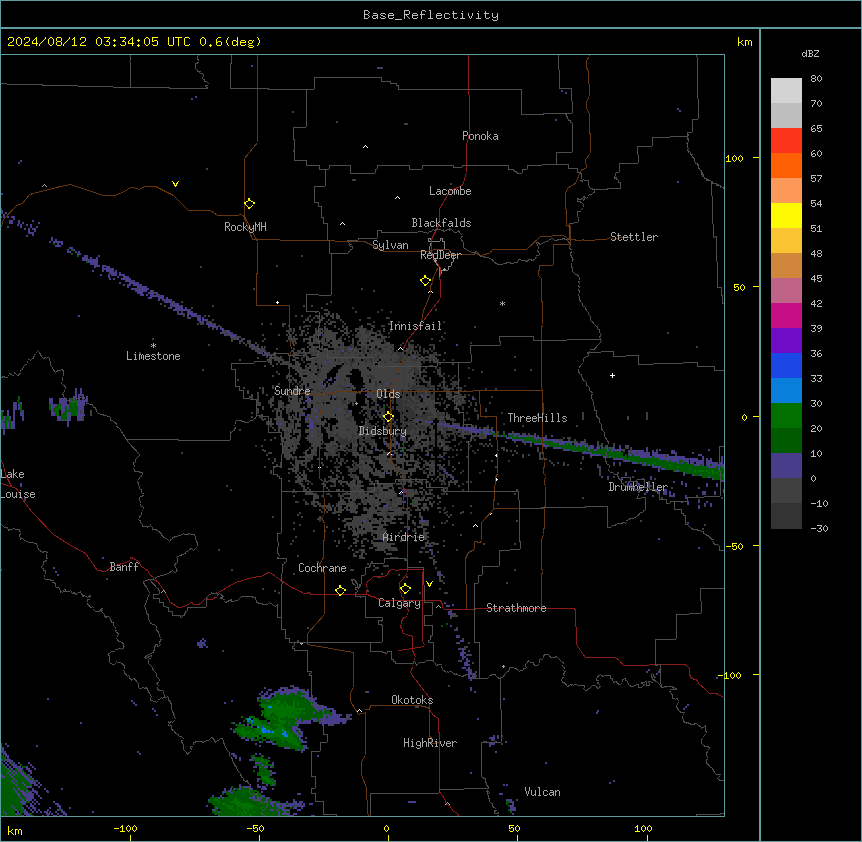
Task: Click the km unit label at top right
Action: pos(744,42)
